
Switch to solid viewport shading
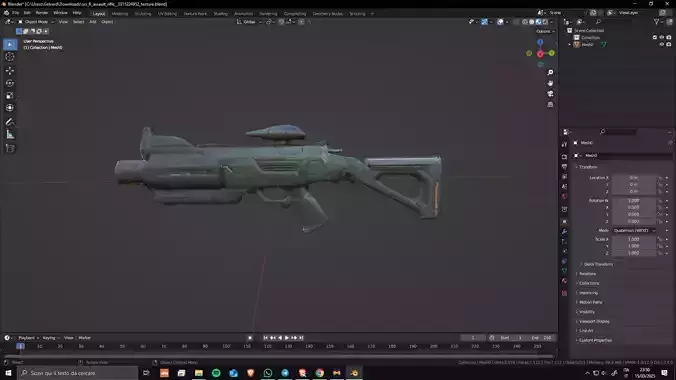point(532,22)
